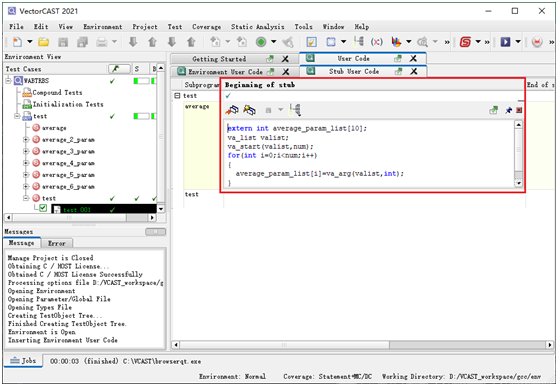Click the second test-compile icon in stub editor

(x=249, y=110)
